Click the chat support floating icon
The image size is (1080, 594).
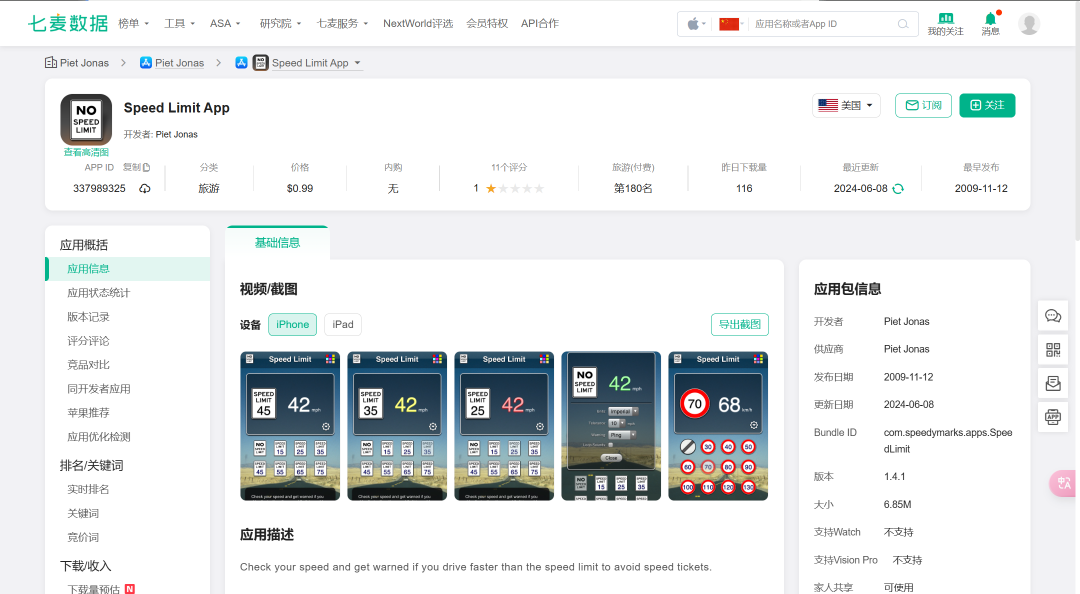[1052, 316]
